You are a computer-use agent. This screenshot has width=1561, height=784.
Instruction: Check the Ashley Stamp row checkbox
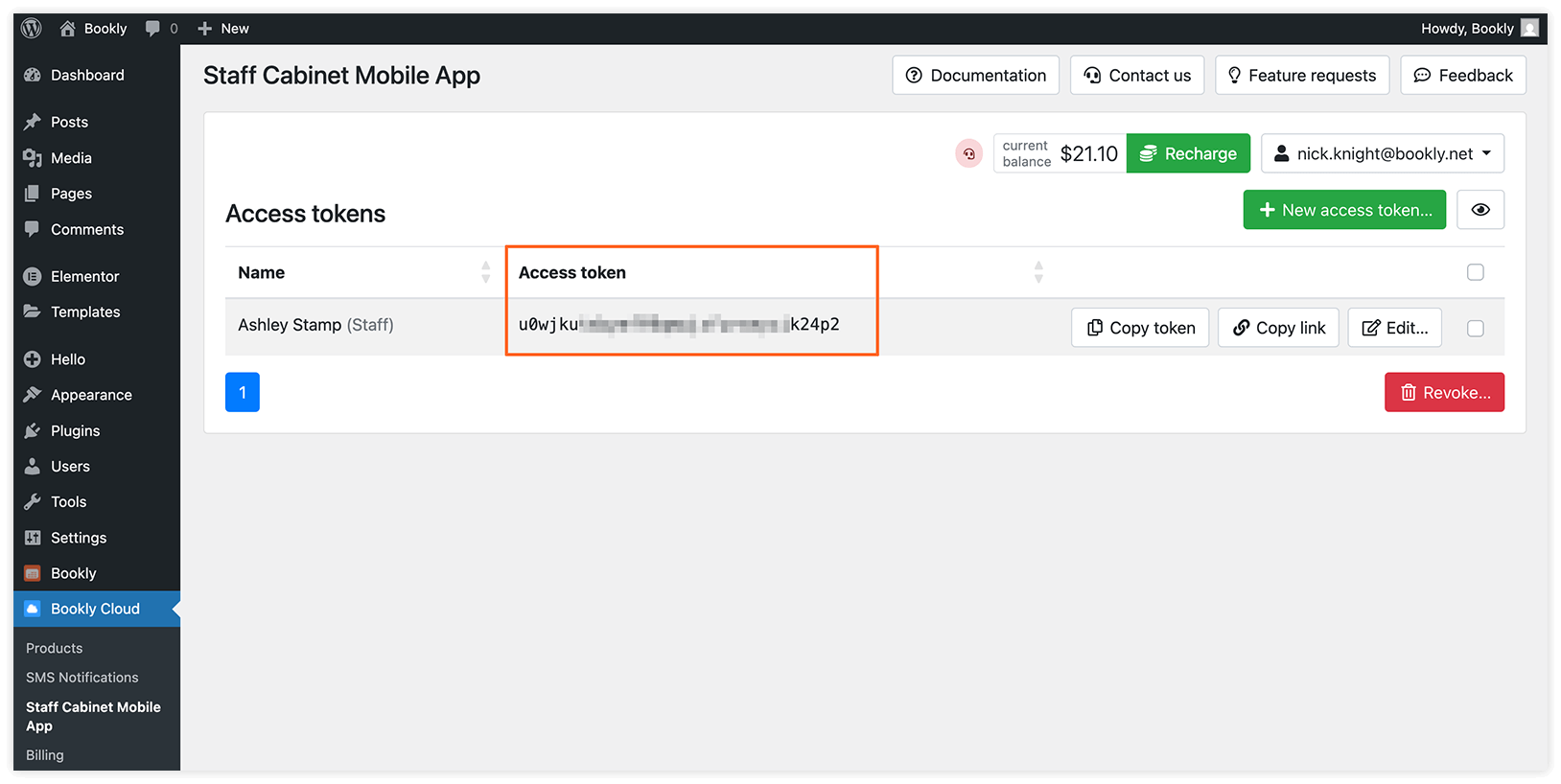click(1476, 328)
